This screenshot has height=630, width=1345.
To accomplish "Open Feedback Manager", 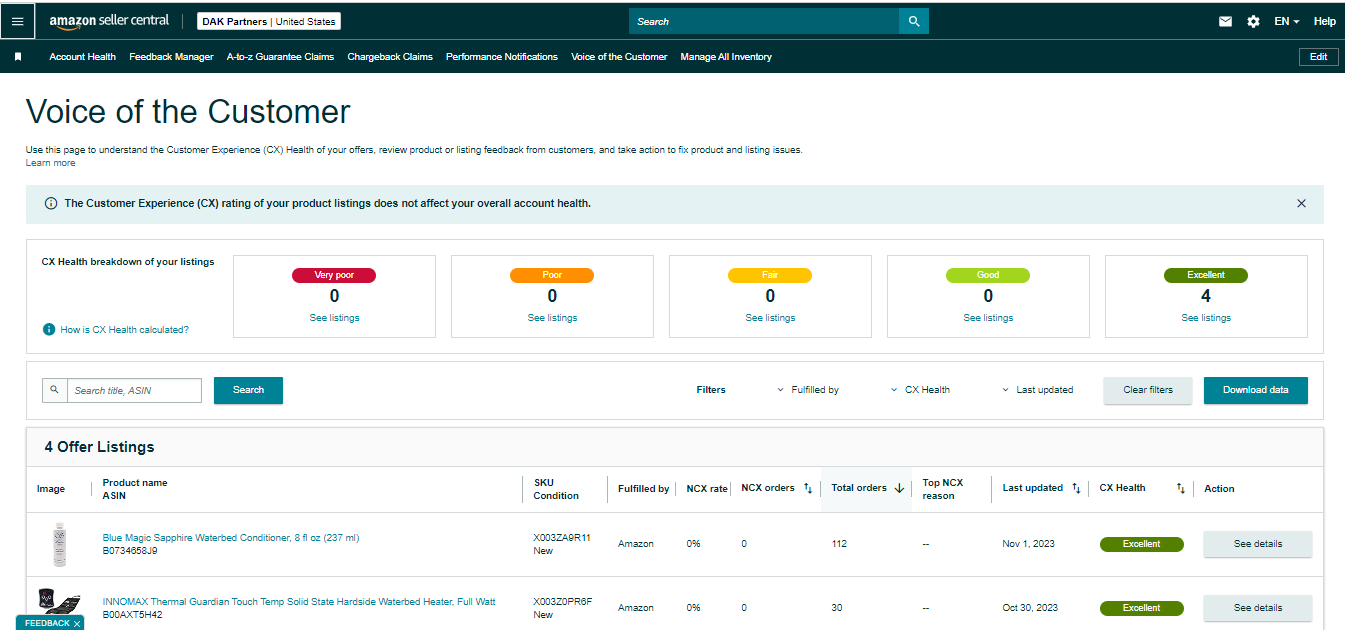I will pyautogui.click(x=171, y=57).
